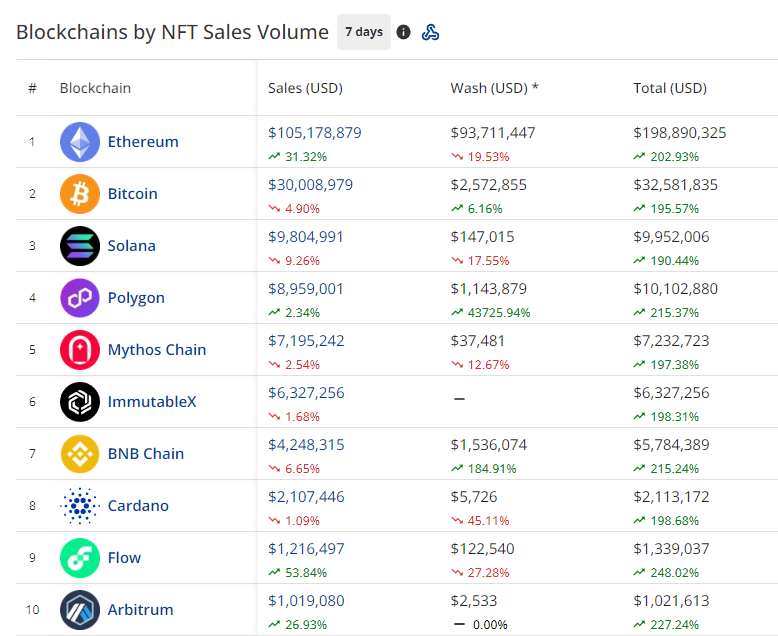Sort by Sales (USD) column header
Viewport: 778px width, 636px height.
pyautogui.click(x=305, y=88)
